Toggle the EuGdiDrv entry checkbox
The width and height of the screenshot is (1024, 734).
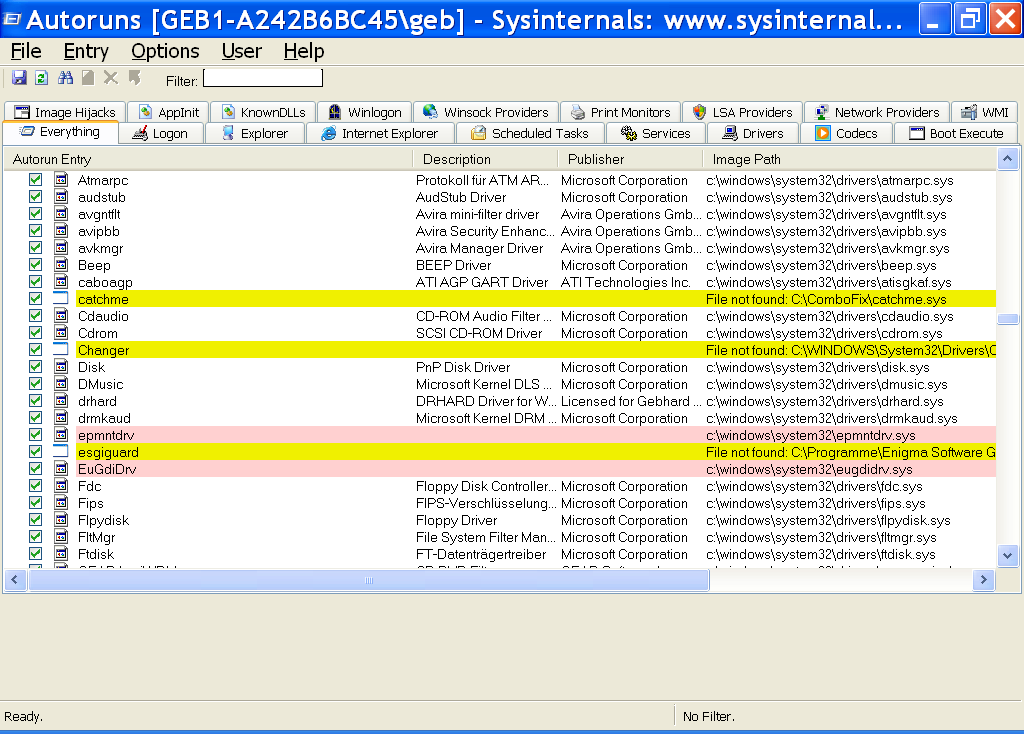35,468
